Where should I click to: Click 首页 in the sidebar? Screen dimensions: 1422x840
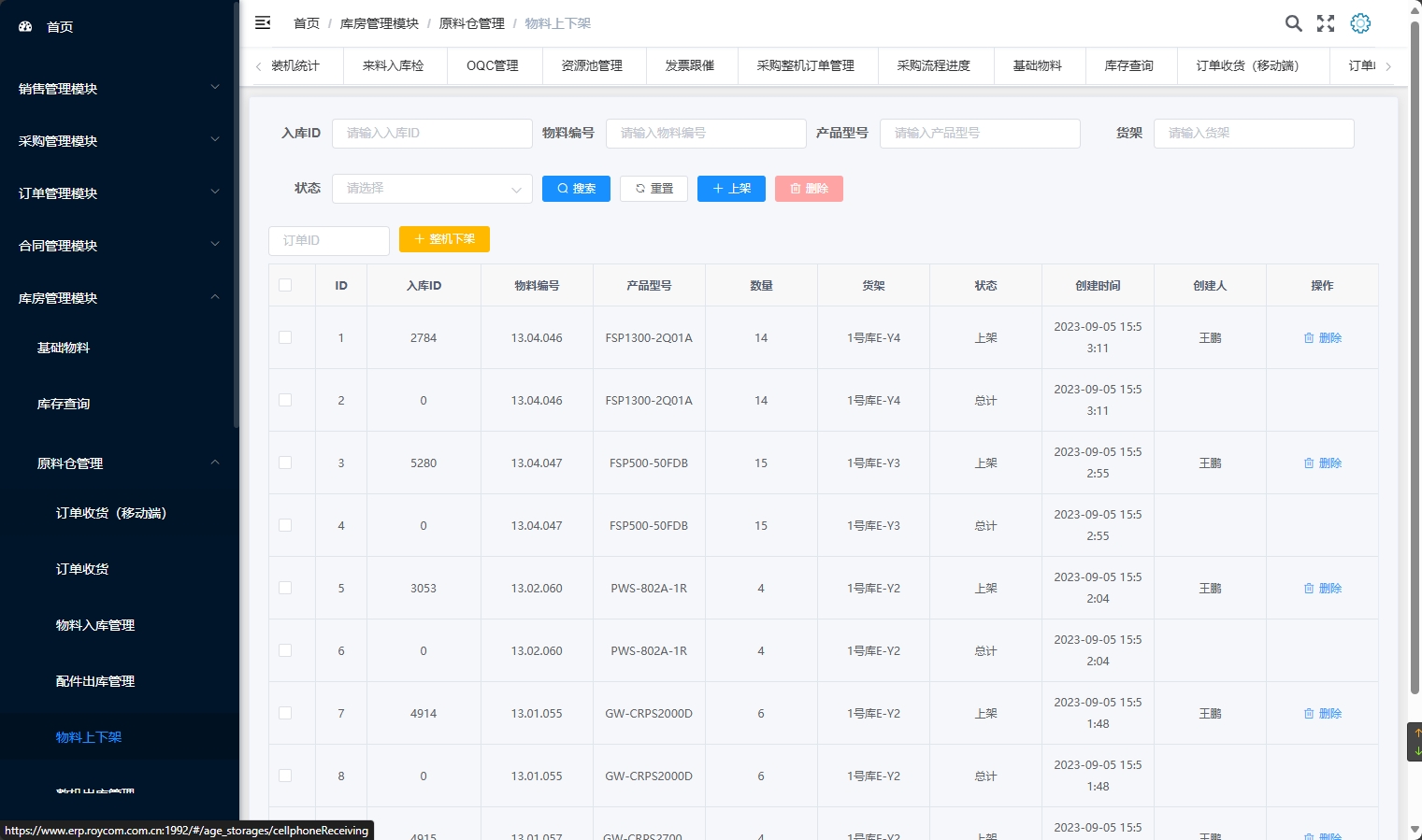[60, 27]
